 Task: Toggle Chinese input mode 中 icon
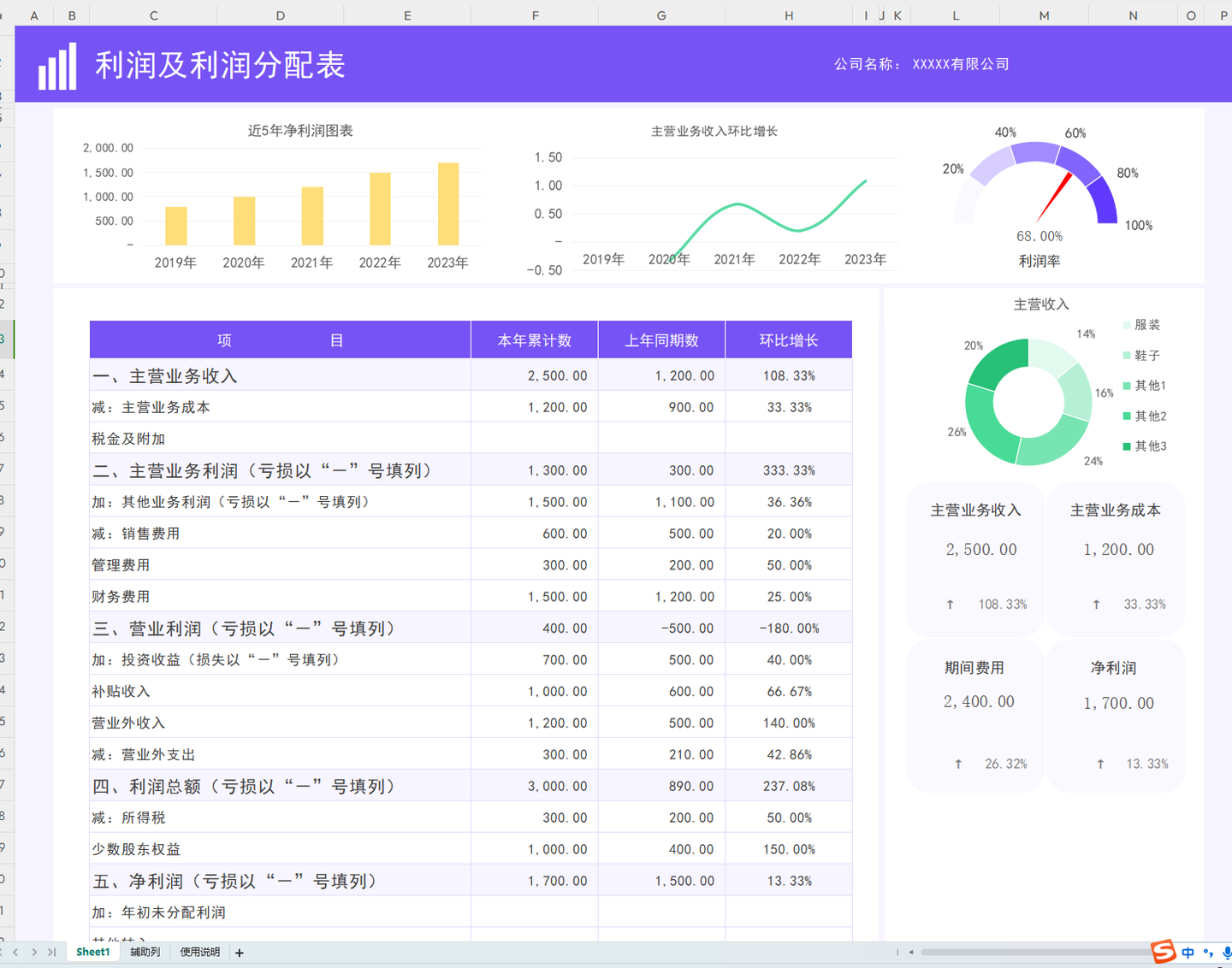coord(1188,953)
